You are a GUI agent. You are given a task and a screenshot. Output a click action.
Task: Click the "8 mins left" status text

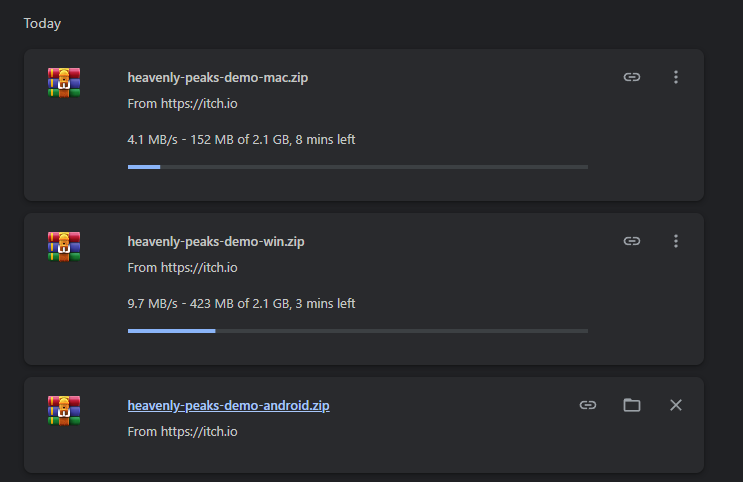click(325, 140)
